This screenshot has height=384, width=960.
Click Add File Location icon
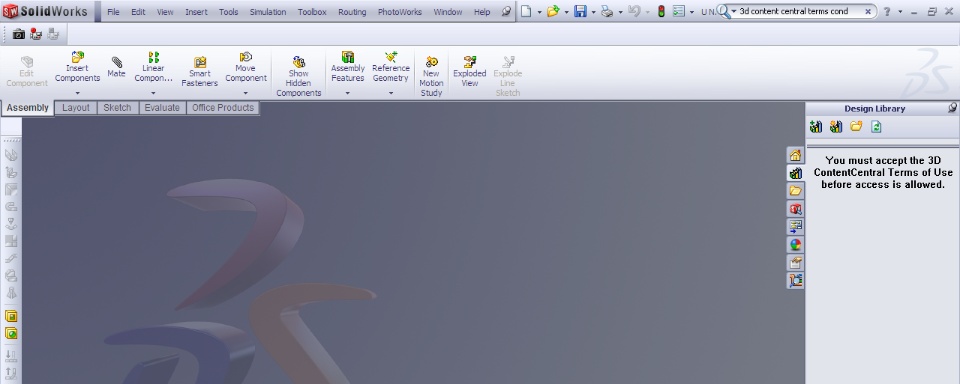tap(836, 127)
